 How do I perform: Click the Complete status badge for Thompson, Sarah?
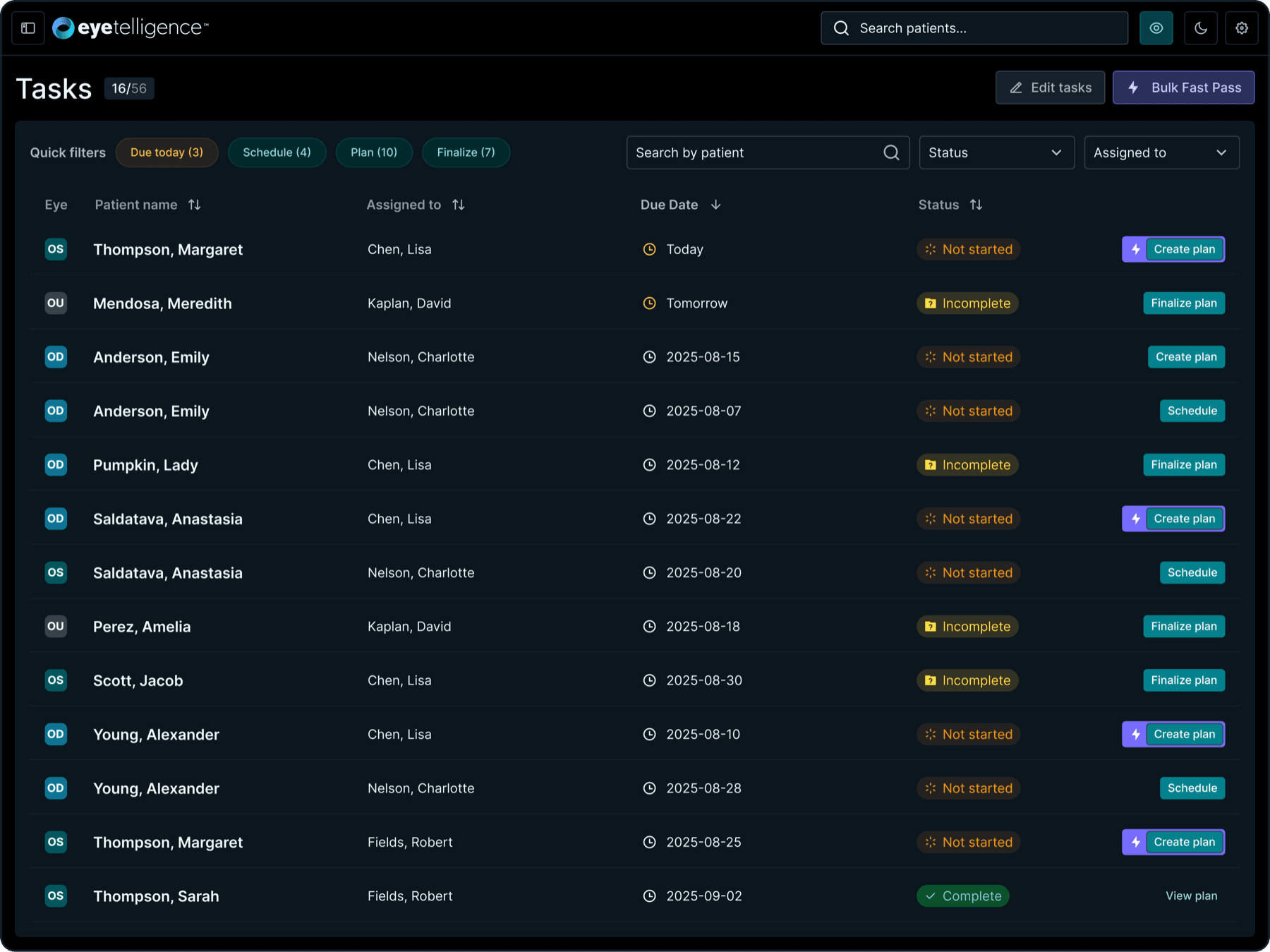pos(963,896)
